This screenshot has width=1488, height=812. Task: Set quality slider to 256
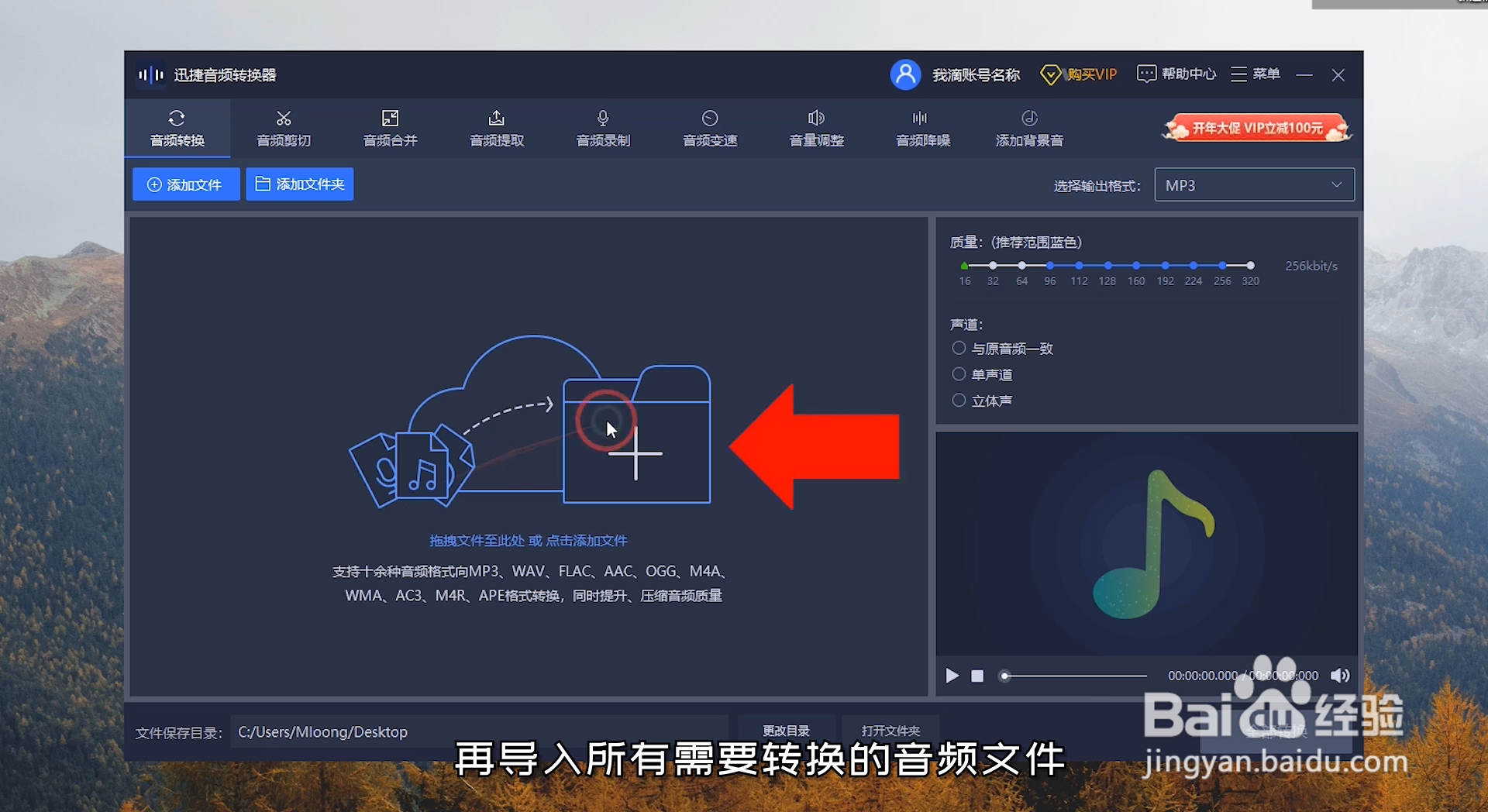coord(1222,266)
